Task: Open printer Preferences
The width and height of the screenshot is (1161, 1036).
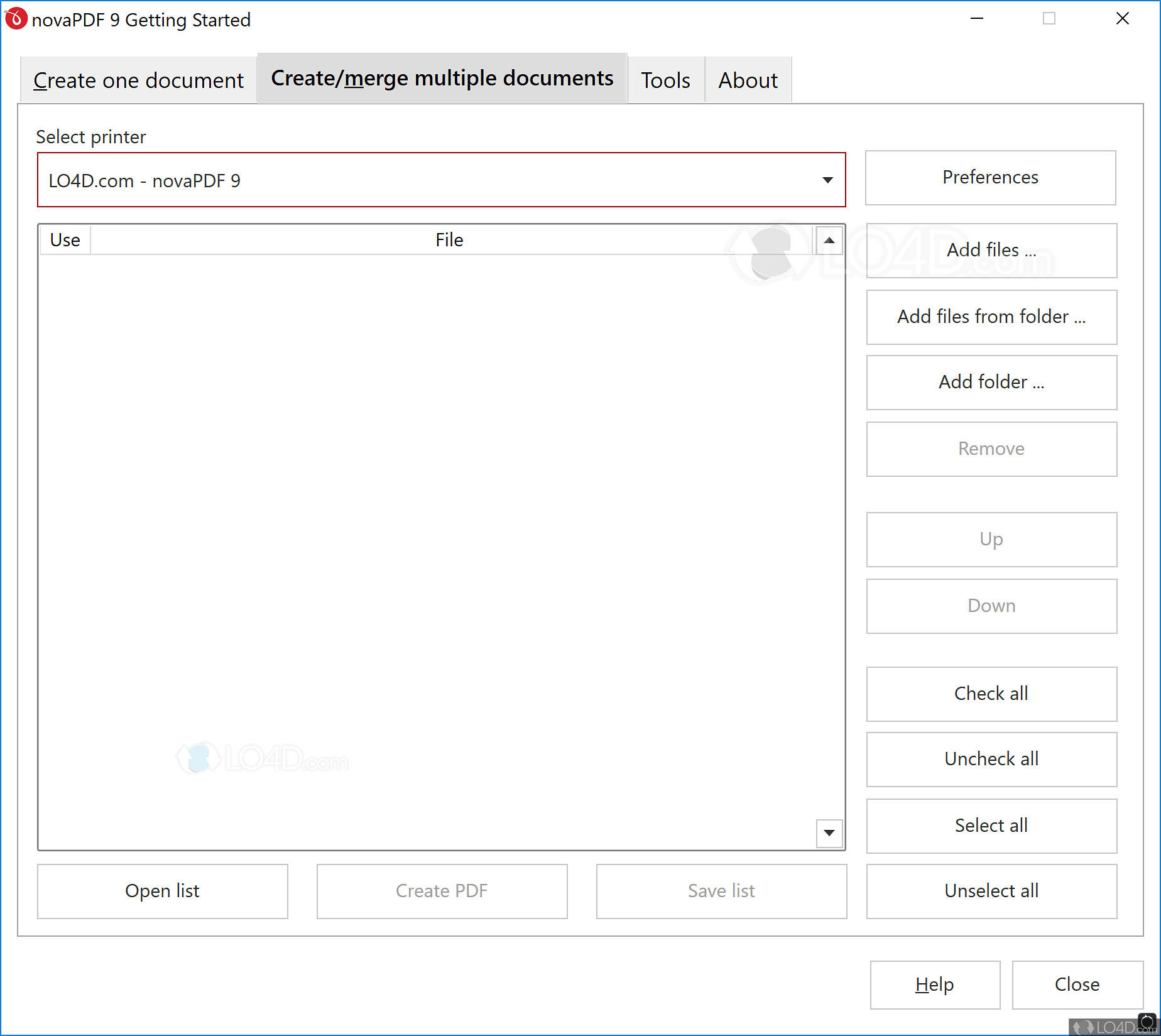Action: click(x=991, y=178)
